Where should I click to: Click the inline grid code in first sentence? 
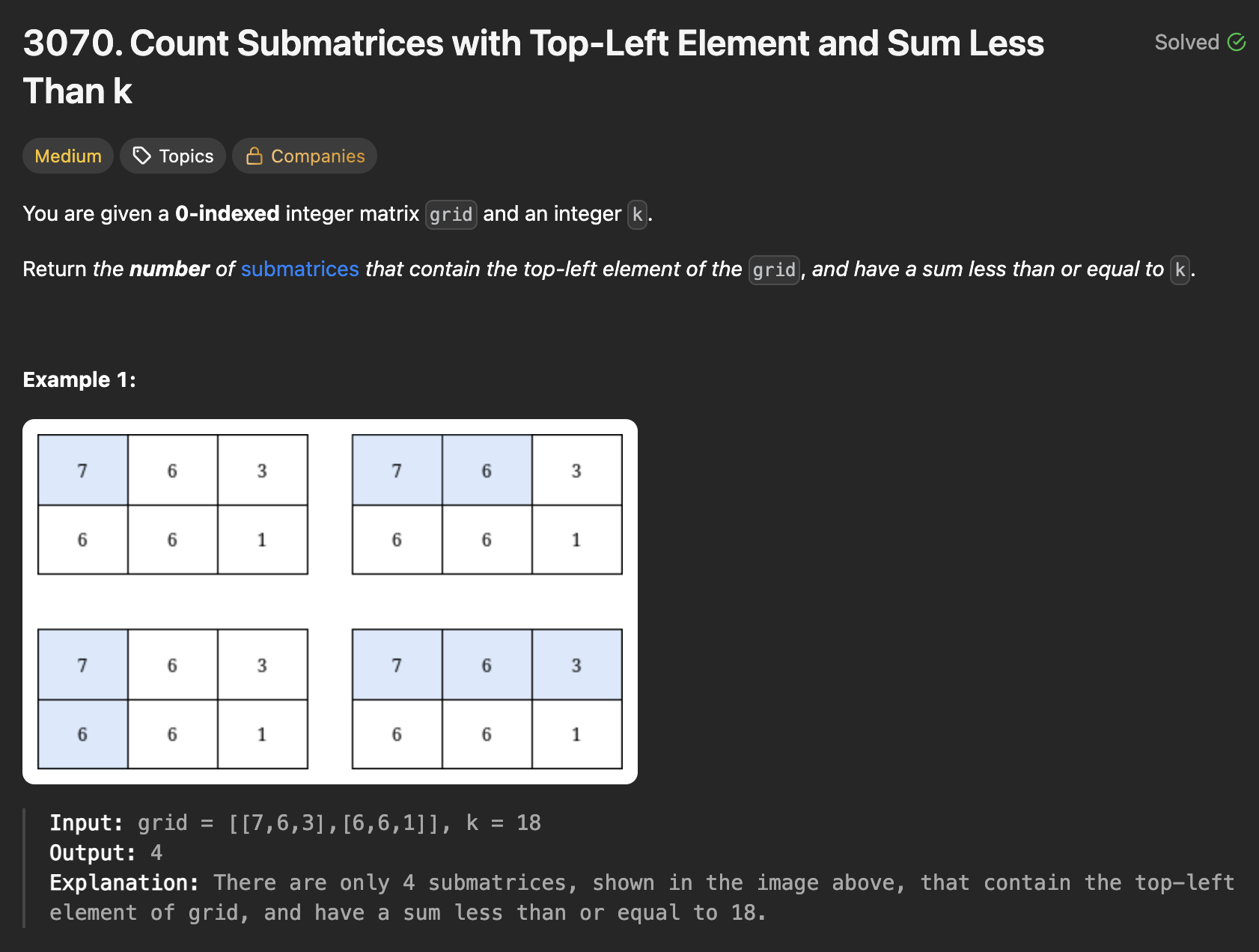451,215
